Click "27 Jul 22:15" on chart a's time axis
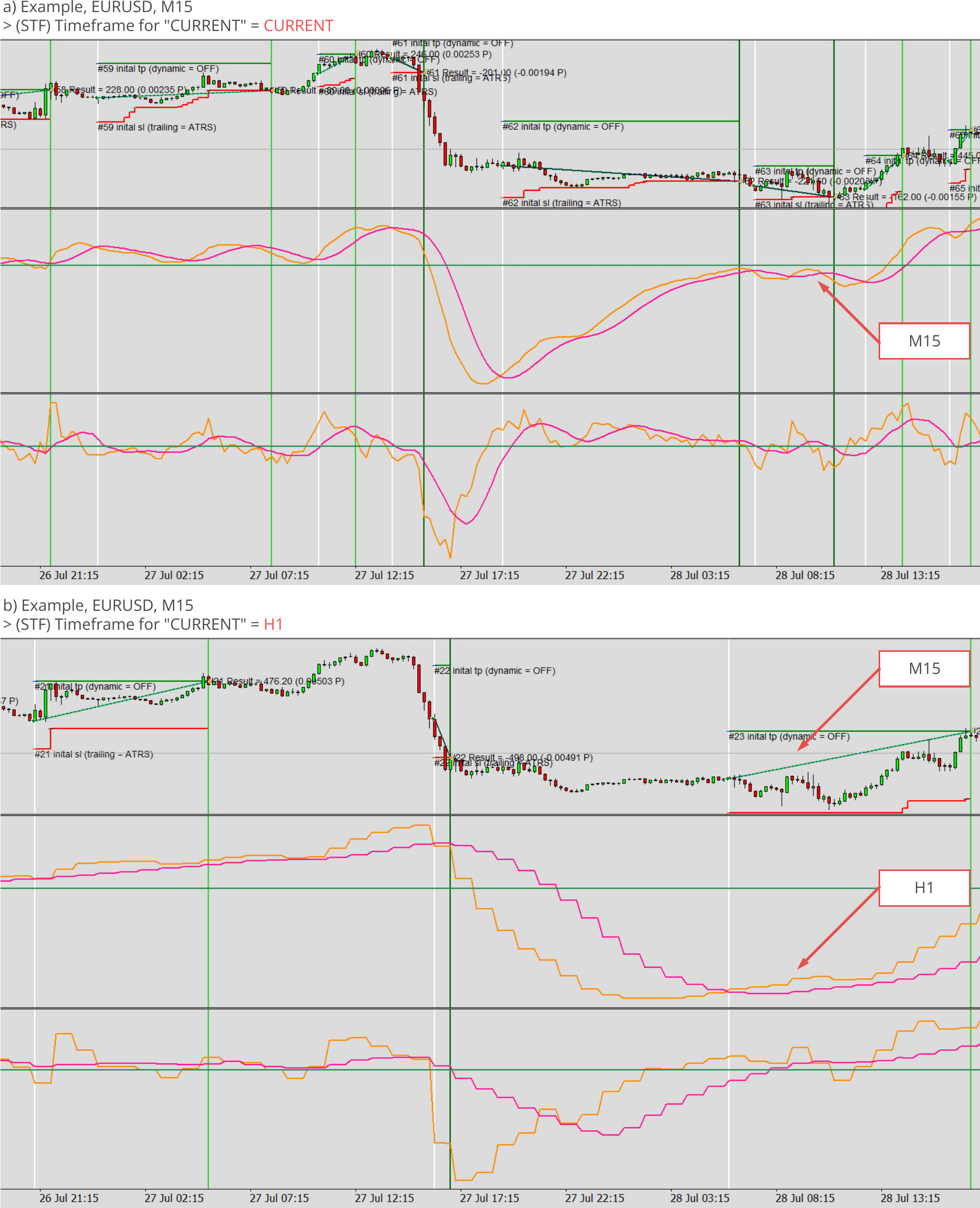This screenshot has height=1208, width=980. click(x=595, y=576)
